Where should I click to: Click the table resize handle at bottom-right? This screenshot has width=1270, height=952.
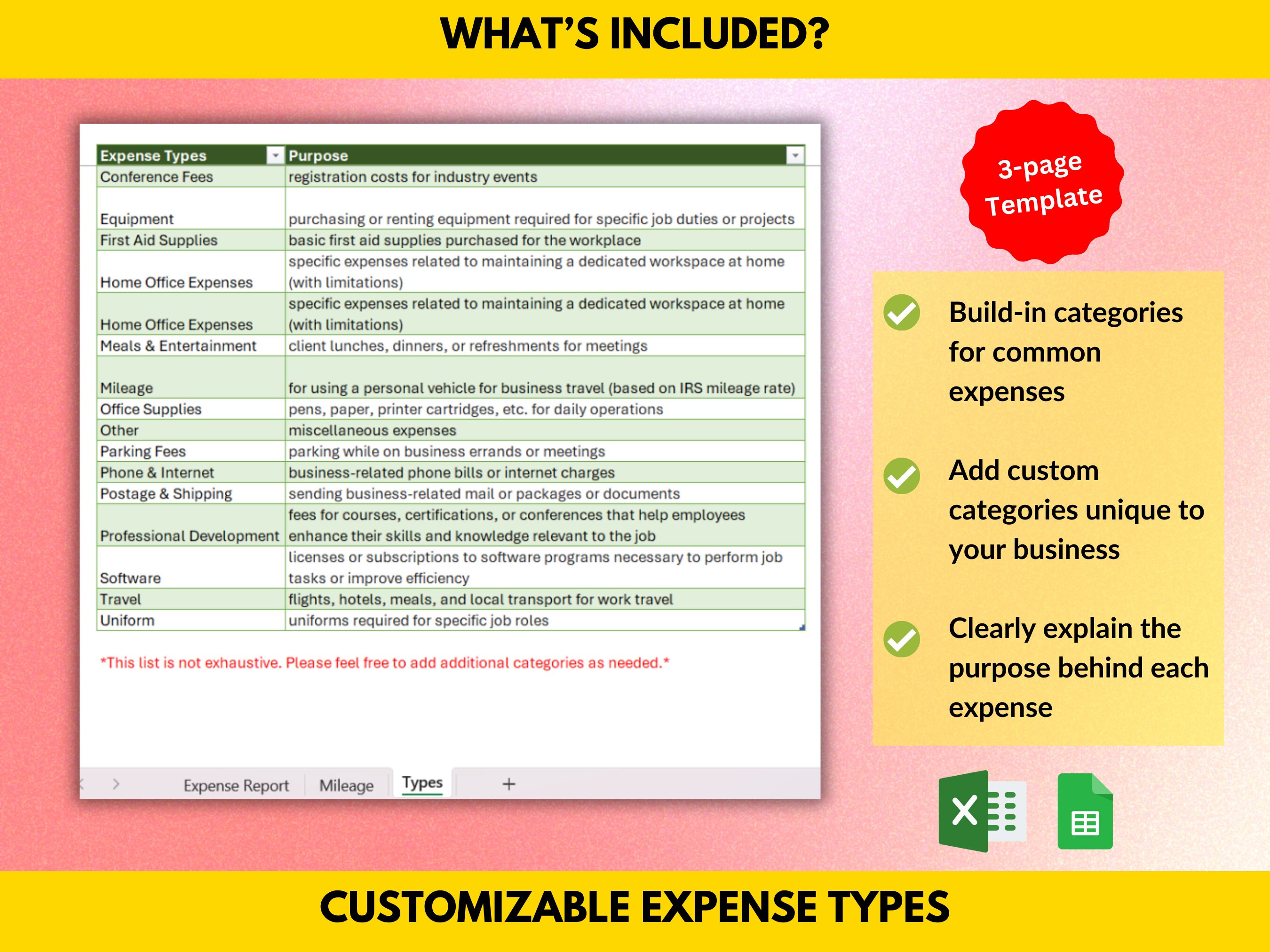click(802, 627)
